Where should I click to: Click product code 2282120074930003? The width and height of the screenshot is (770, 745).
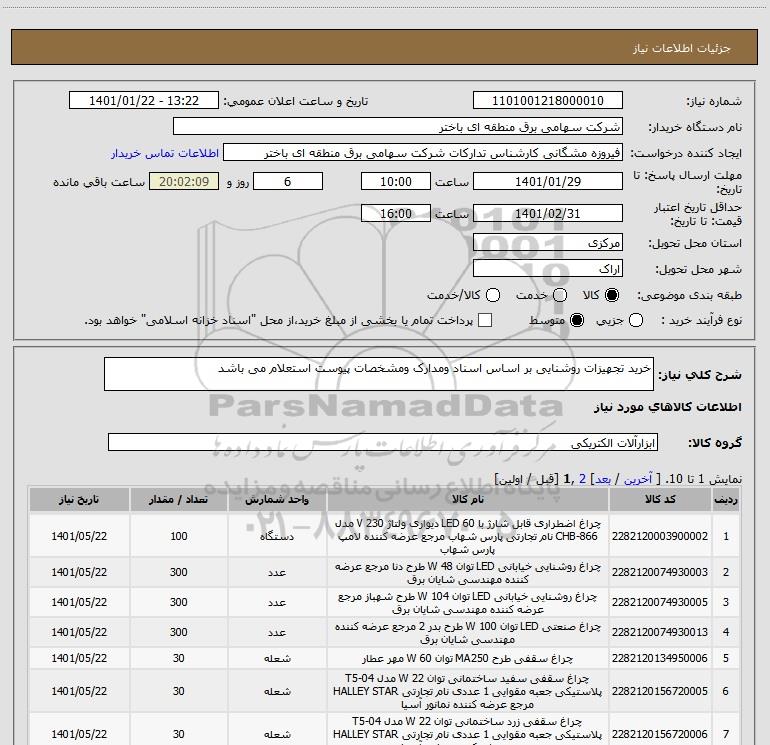tap(660, 572)
